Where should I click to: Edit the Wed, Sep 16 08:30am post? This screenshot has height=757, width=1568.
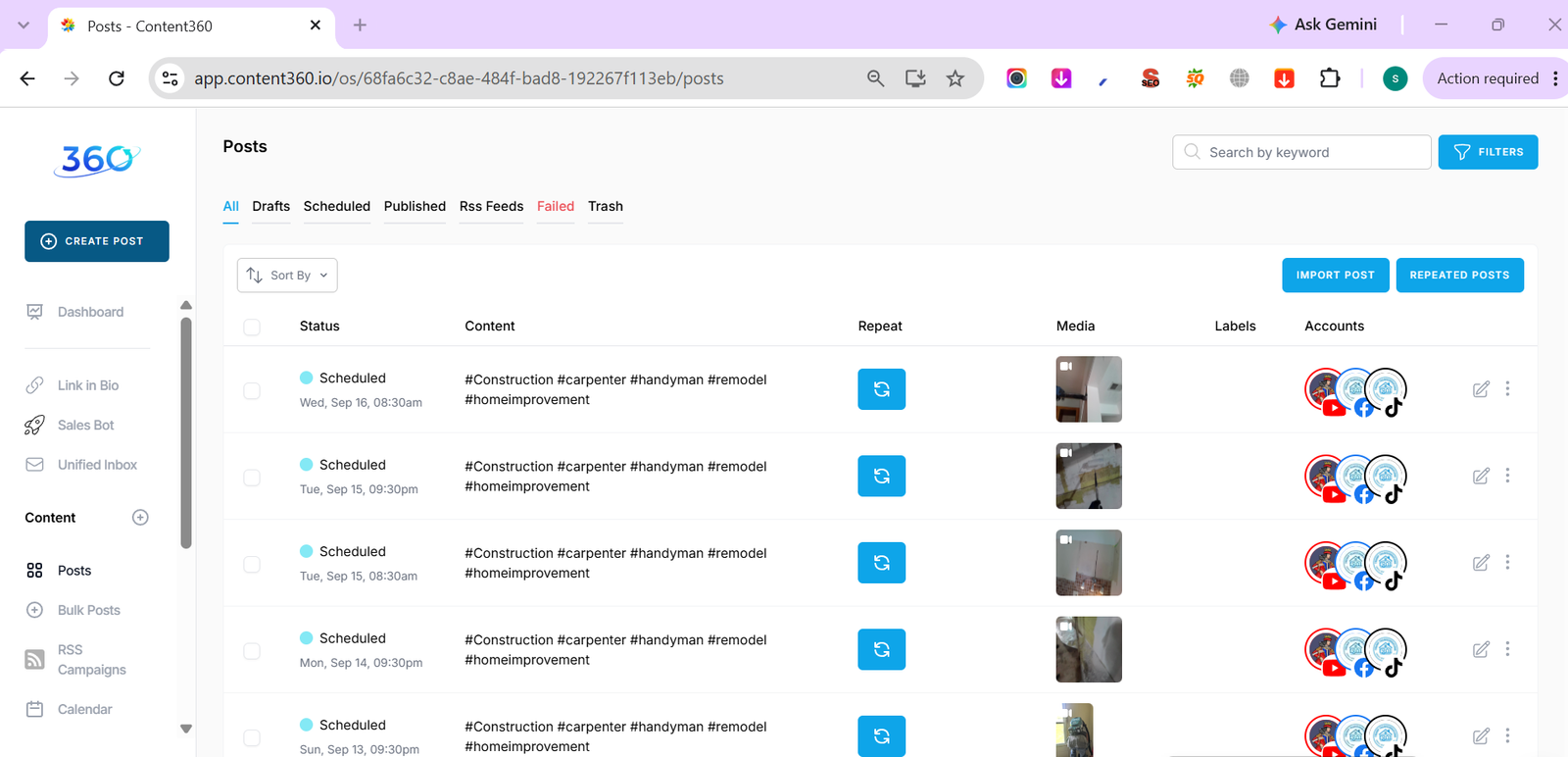click(1481, 389)
